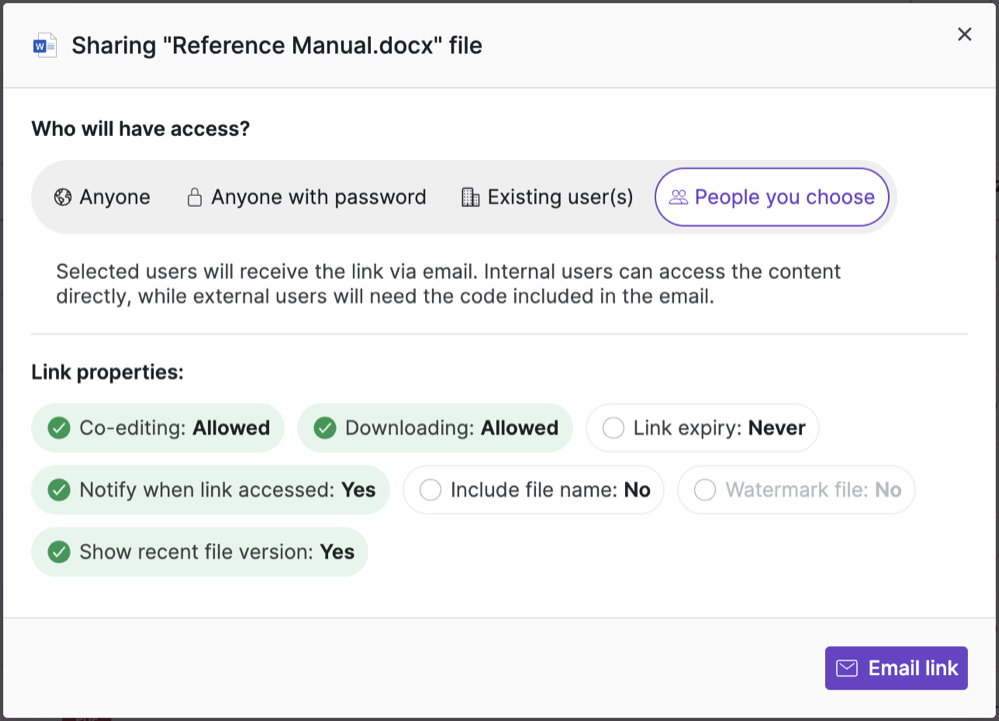Click the globe icon next to Anyone
The height and width of the screenshot is (721, 999).
point(62,197)
